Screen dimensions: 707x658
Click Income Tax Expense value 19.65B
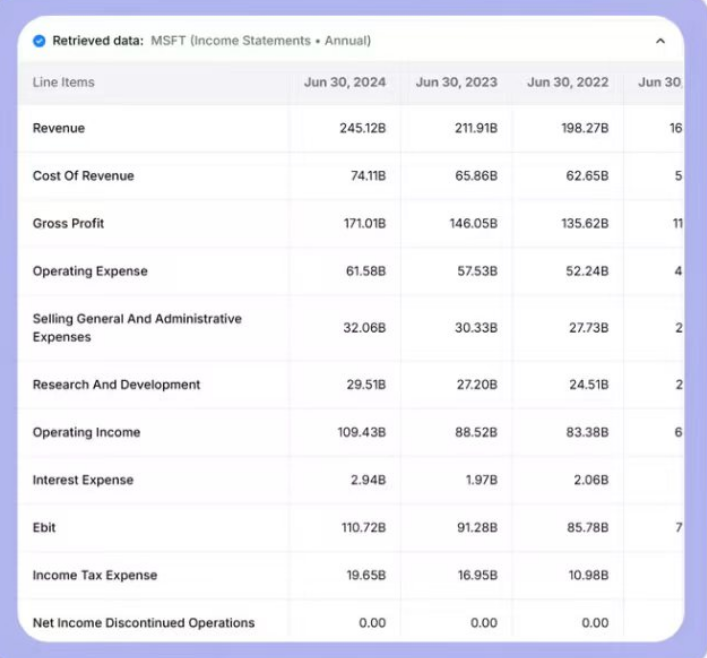point(366,575)
